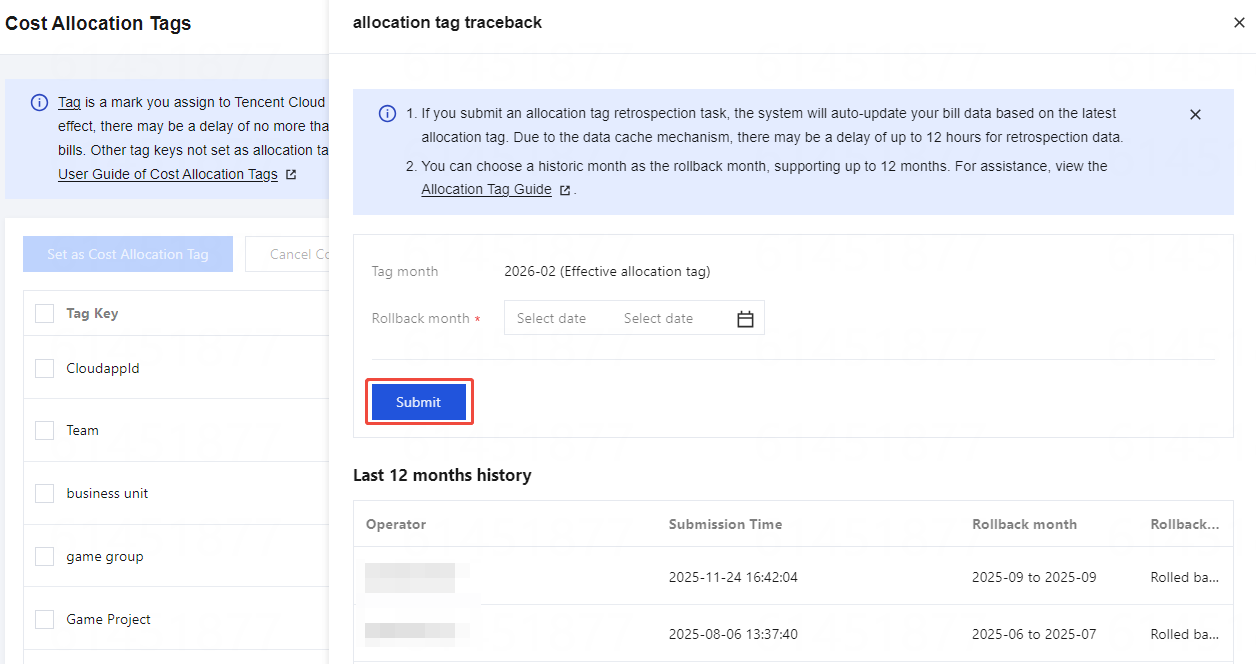Toggle the select-all Tag Key checkbox
This screenshot has width=1256, height=664.
45,314
